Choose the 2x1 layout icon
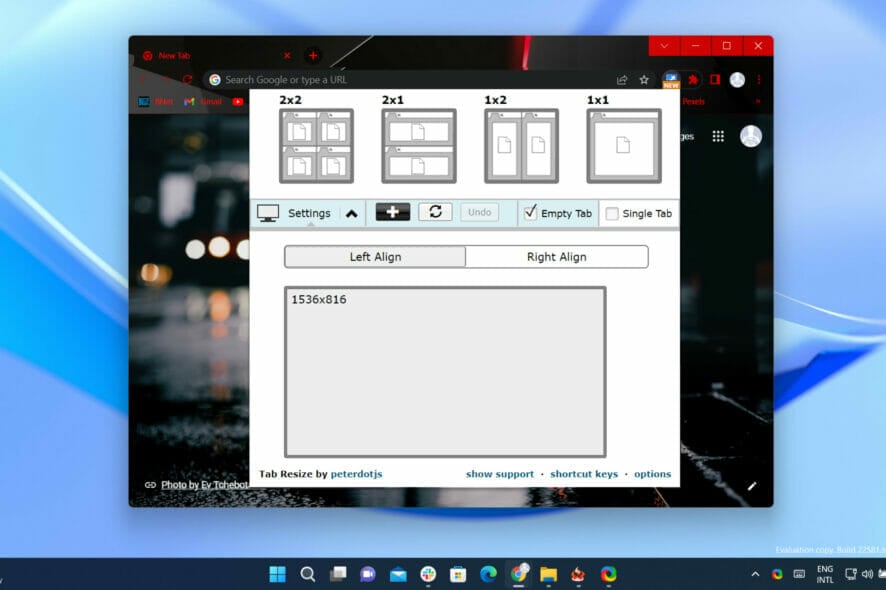Screen dimensions: 886x590 click(x=418, y=146)
